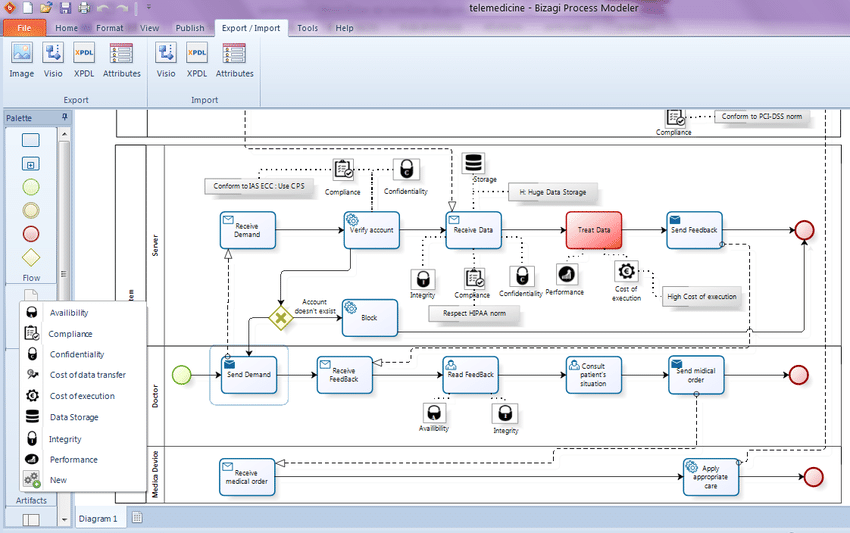Select the Gateway diamond in Palette
This screenshot has height=533, width=850.
[31, 258]
